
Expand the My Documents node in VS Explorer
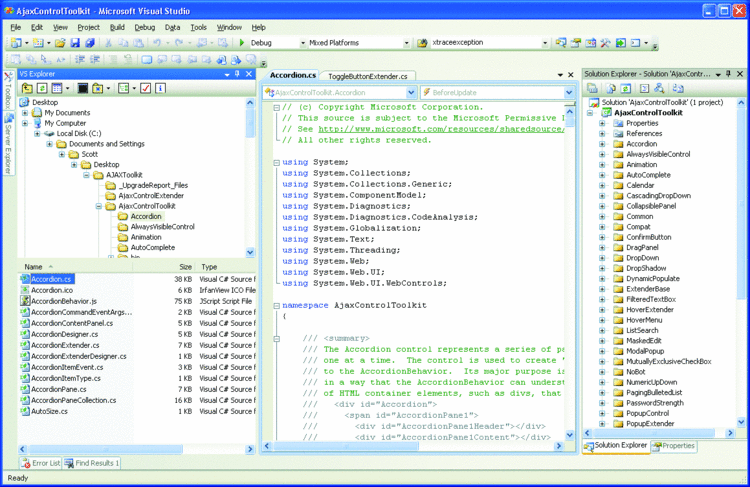[25, 113]
